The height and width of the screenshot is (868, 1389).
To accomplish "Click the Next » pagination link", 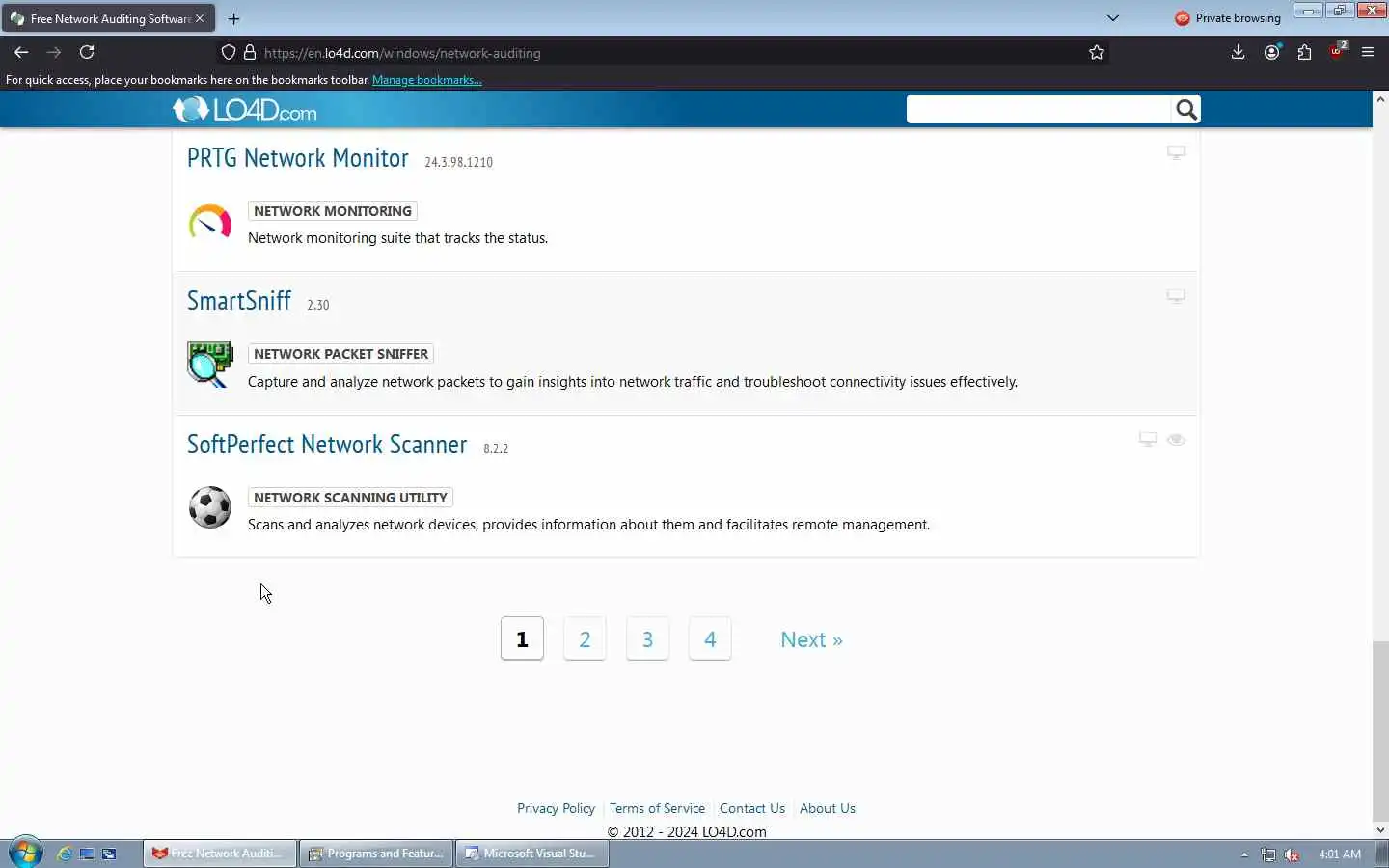I will [811, 639].
